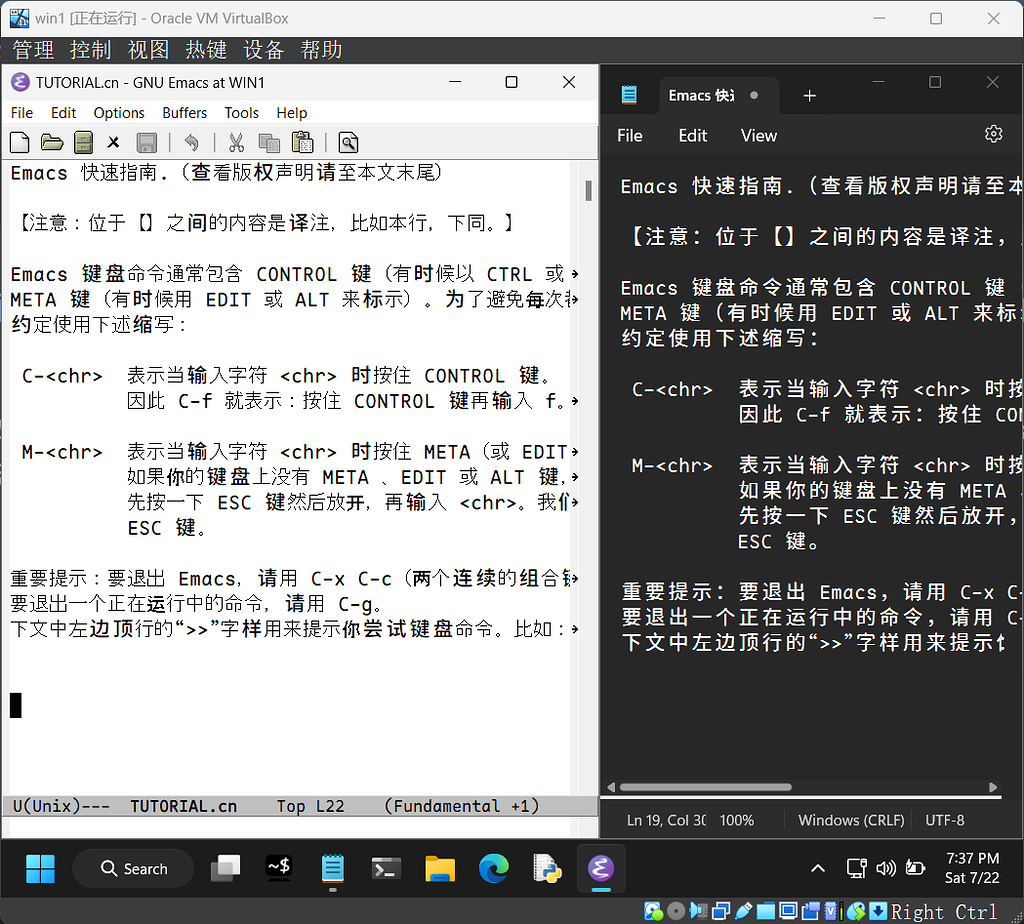Click UTF-8 encoding in Notepad status bar
This screenshot has height=924, width=1024.
(x=944, y=820)
